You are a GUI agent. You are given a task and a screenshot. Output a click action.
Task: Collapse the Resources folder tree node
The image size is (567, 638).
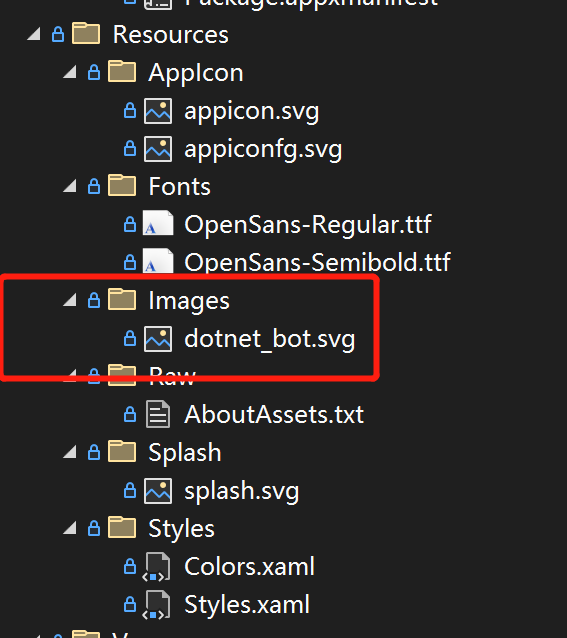pos(34,34)
